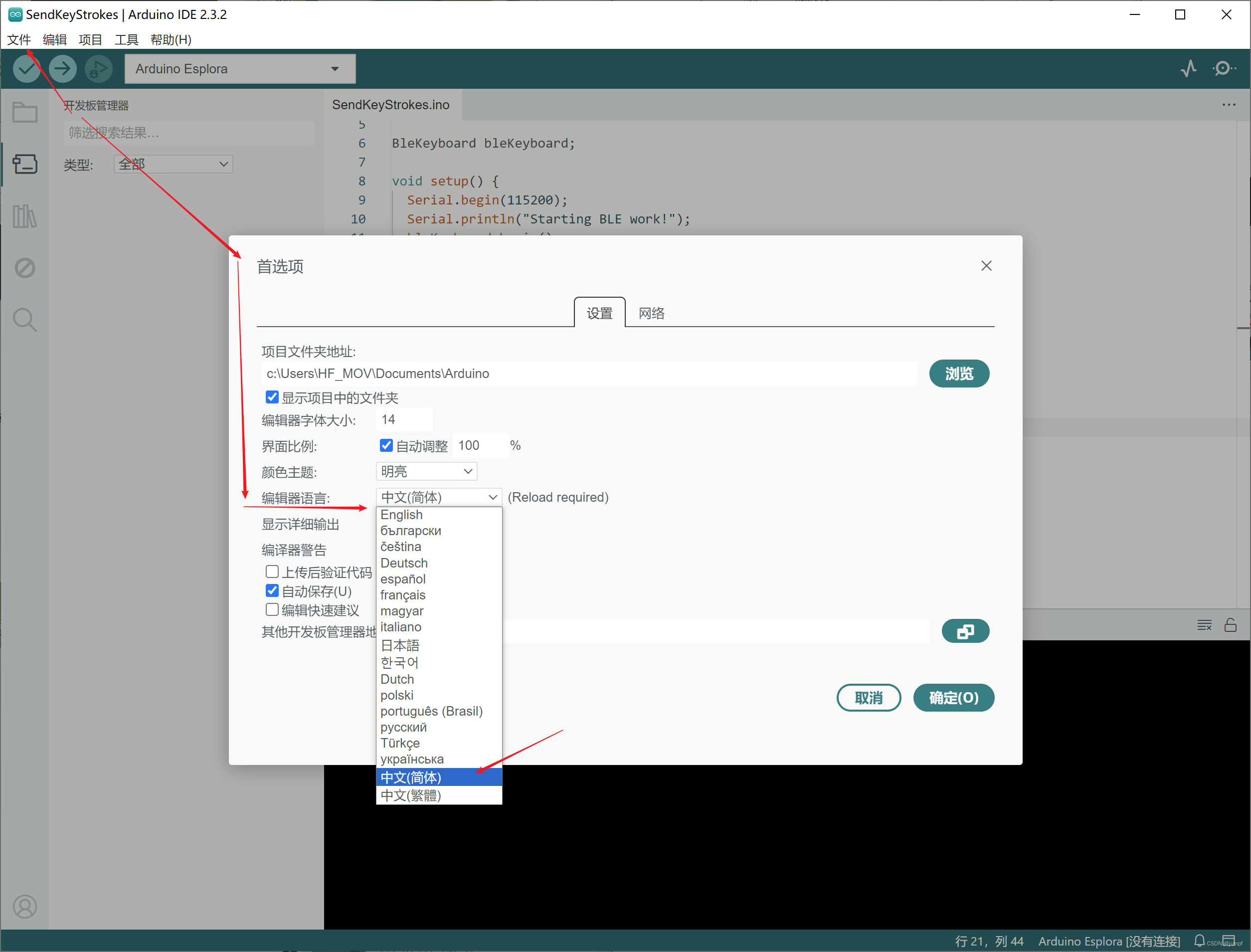Select 한국어 in the language list

point(439,662)
